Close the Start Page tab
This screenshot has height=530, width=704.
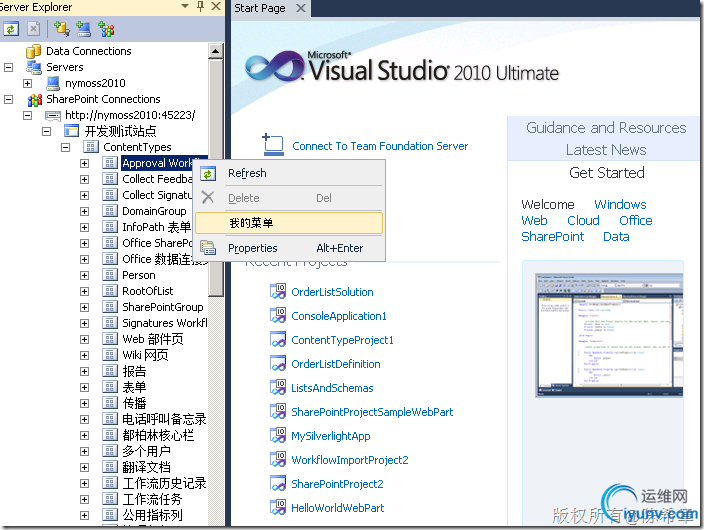coord(301,8)
